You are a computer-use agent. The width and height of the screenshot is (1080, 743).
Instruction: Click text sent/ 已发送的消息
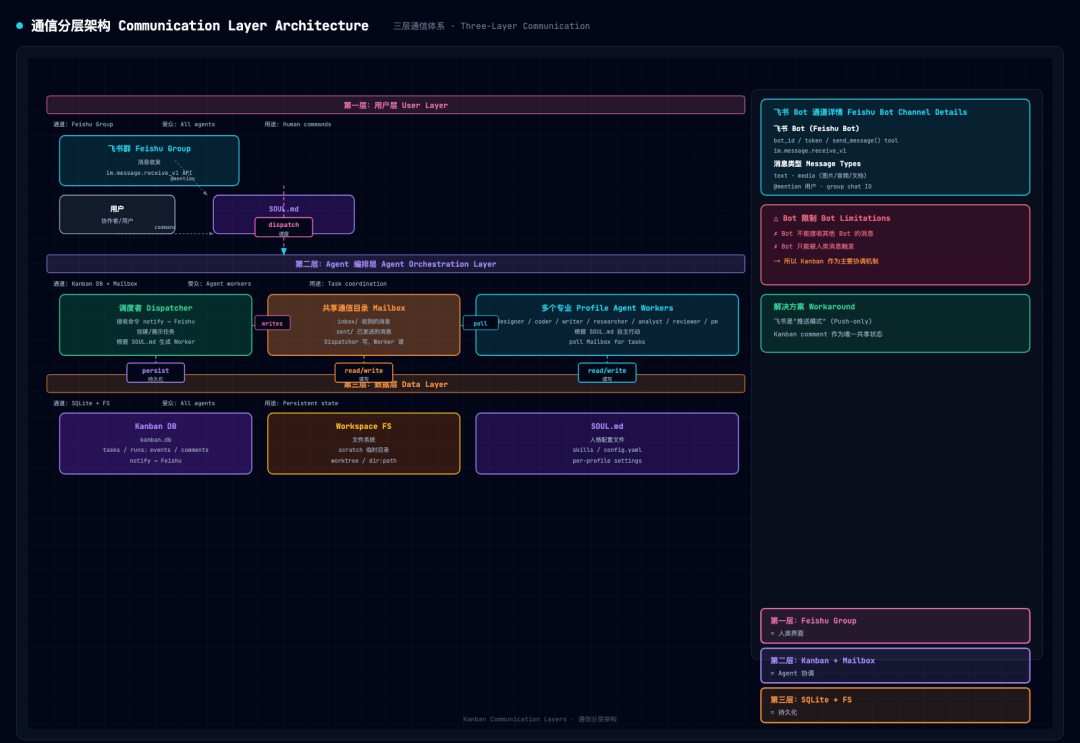pos(364,332)
